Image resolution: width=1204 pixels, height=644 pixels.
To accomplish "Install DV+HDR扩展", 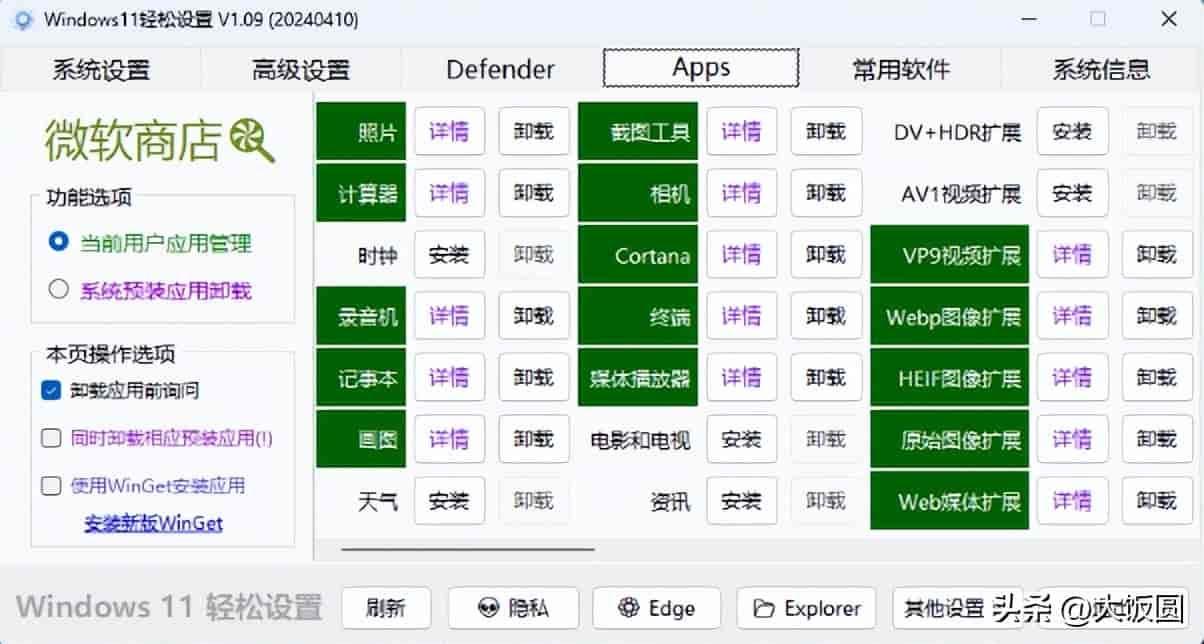I will [1072, 131].
